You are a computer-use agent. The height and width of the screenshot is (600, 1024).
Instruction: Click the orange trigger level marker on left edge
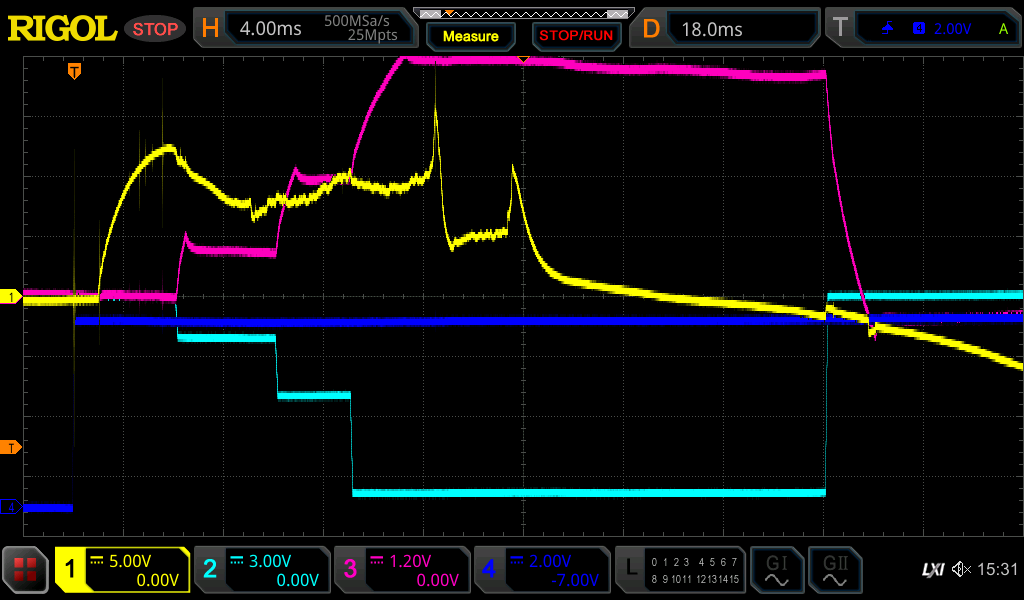pos(11,447)
